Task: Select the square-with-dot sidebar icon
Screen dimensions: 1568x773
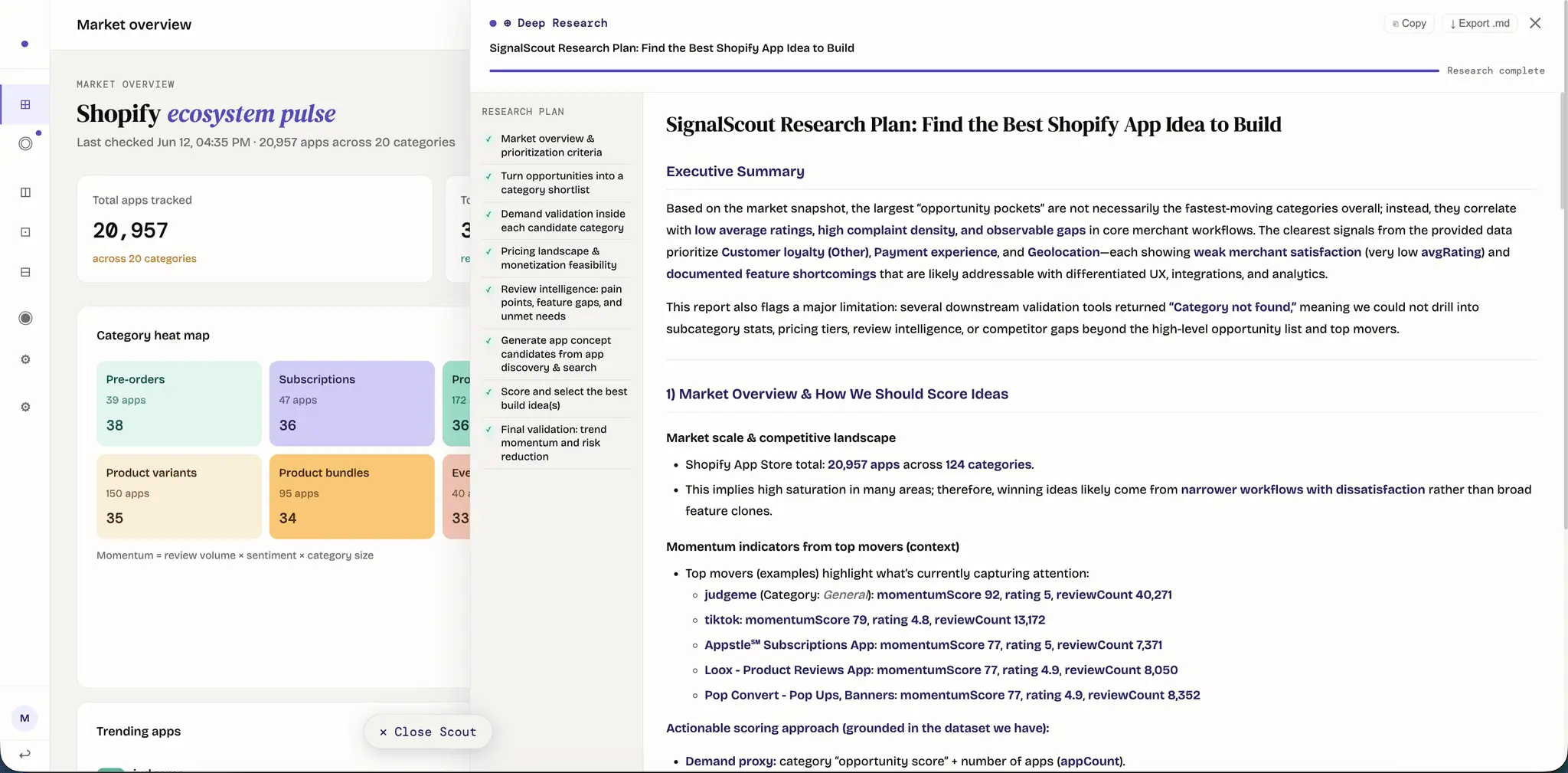Action: (x=25, y=232)
